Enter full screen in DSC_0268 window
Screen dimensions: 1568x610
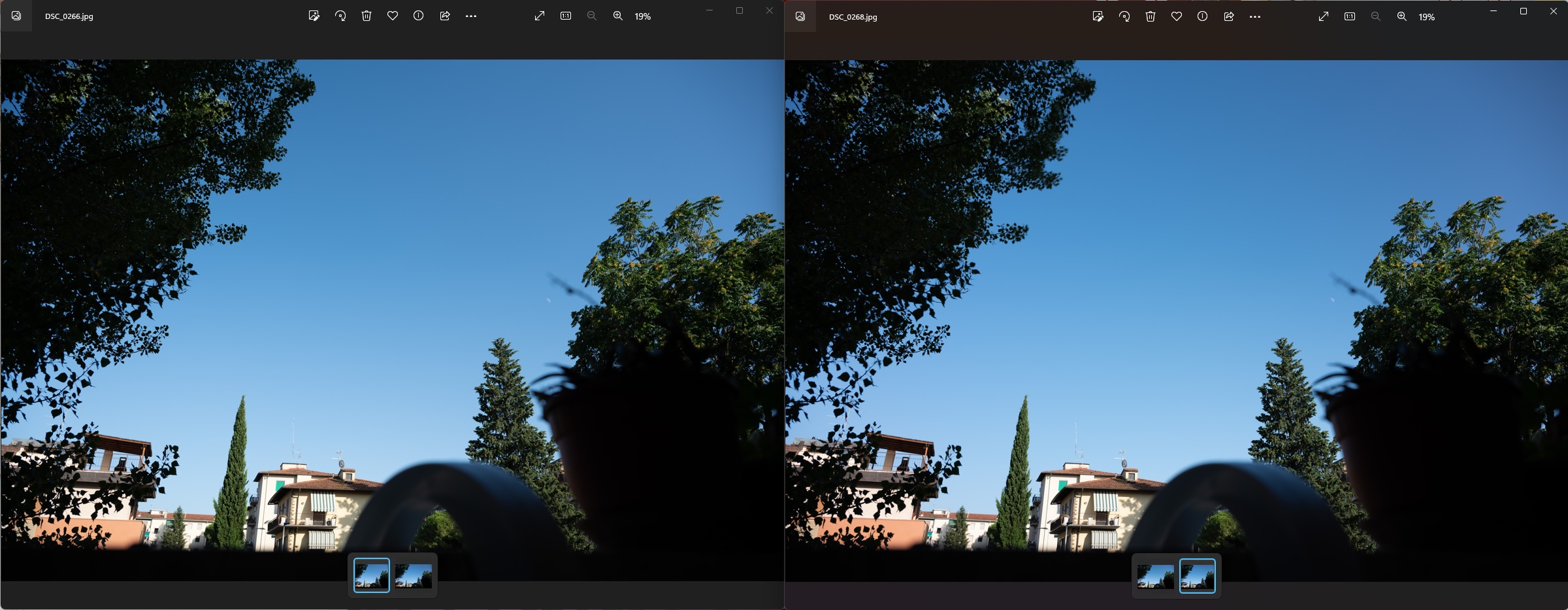(1324, 16)
